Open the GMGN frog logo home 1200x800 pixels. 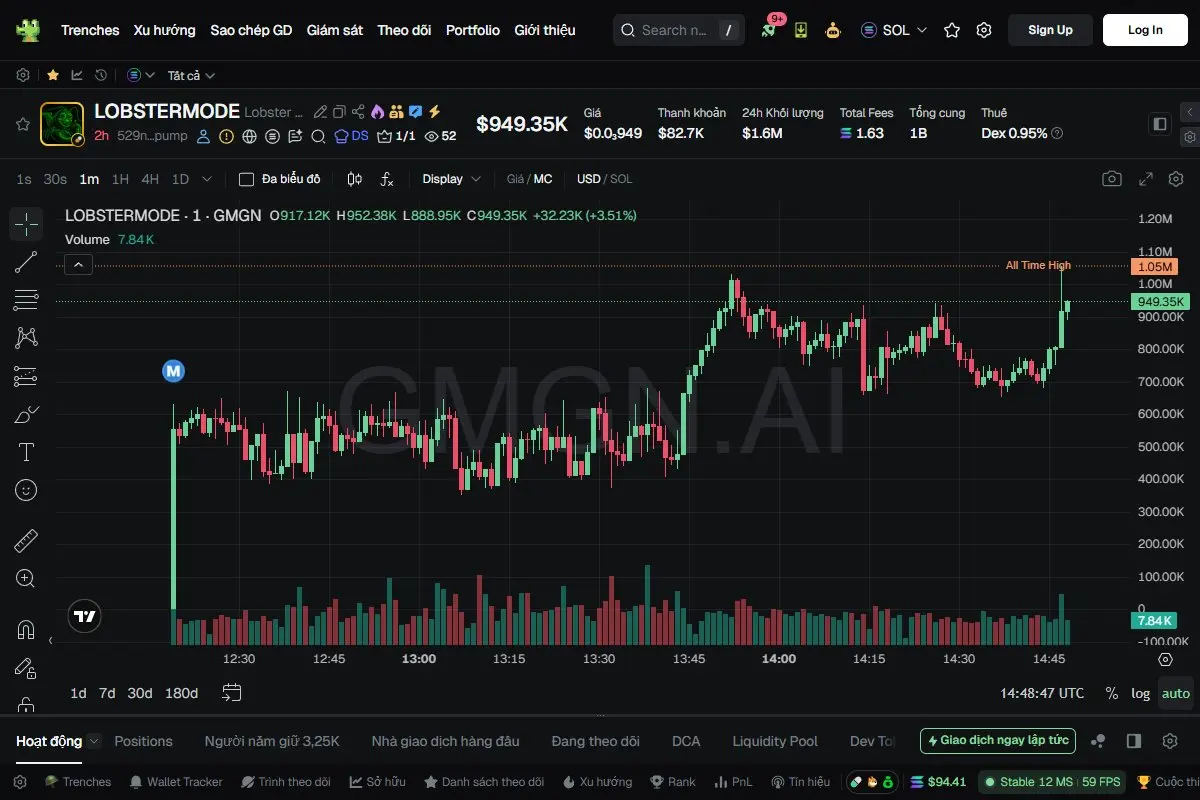(28, 30)
